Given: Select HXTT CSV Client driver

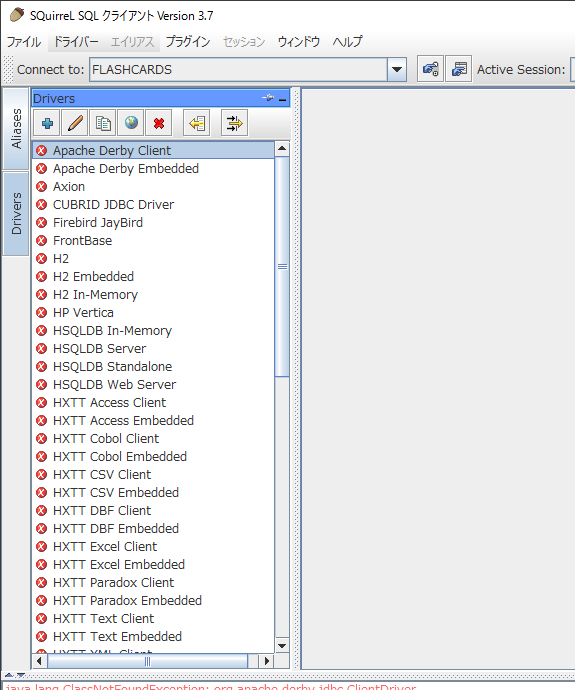Looking at the screenshot, I should click(154, 474).
